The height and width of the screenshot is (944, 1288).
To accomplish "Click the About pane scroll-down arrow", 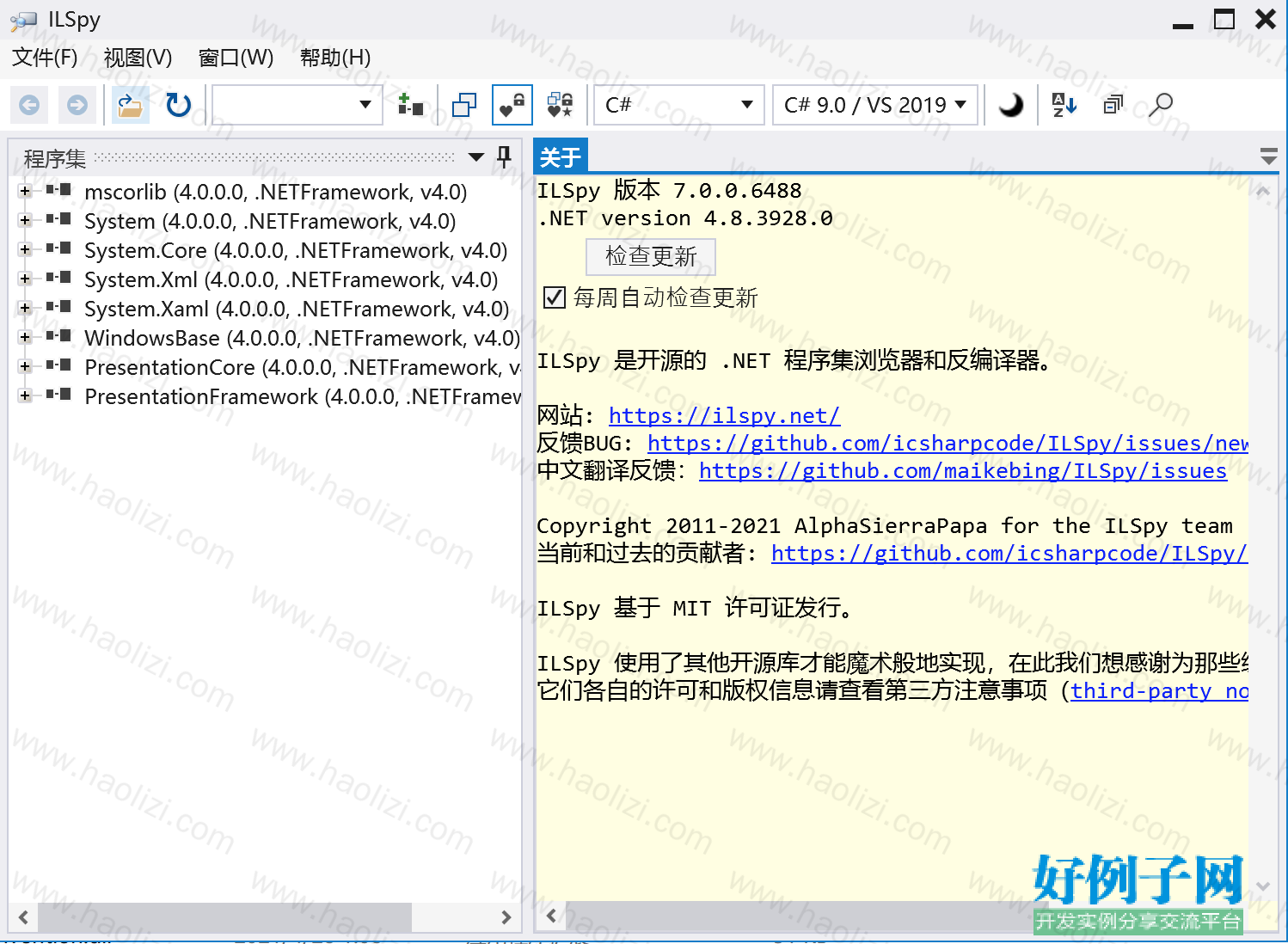I will pos(1262,886).
